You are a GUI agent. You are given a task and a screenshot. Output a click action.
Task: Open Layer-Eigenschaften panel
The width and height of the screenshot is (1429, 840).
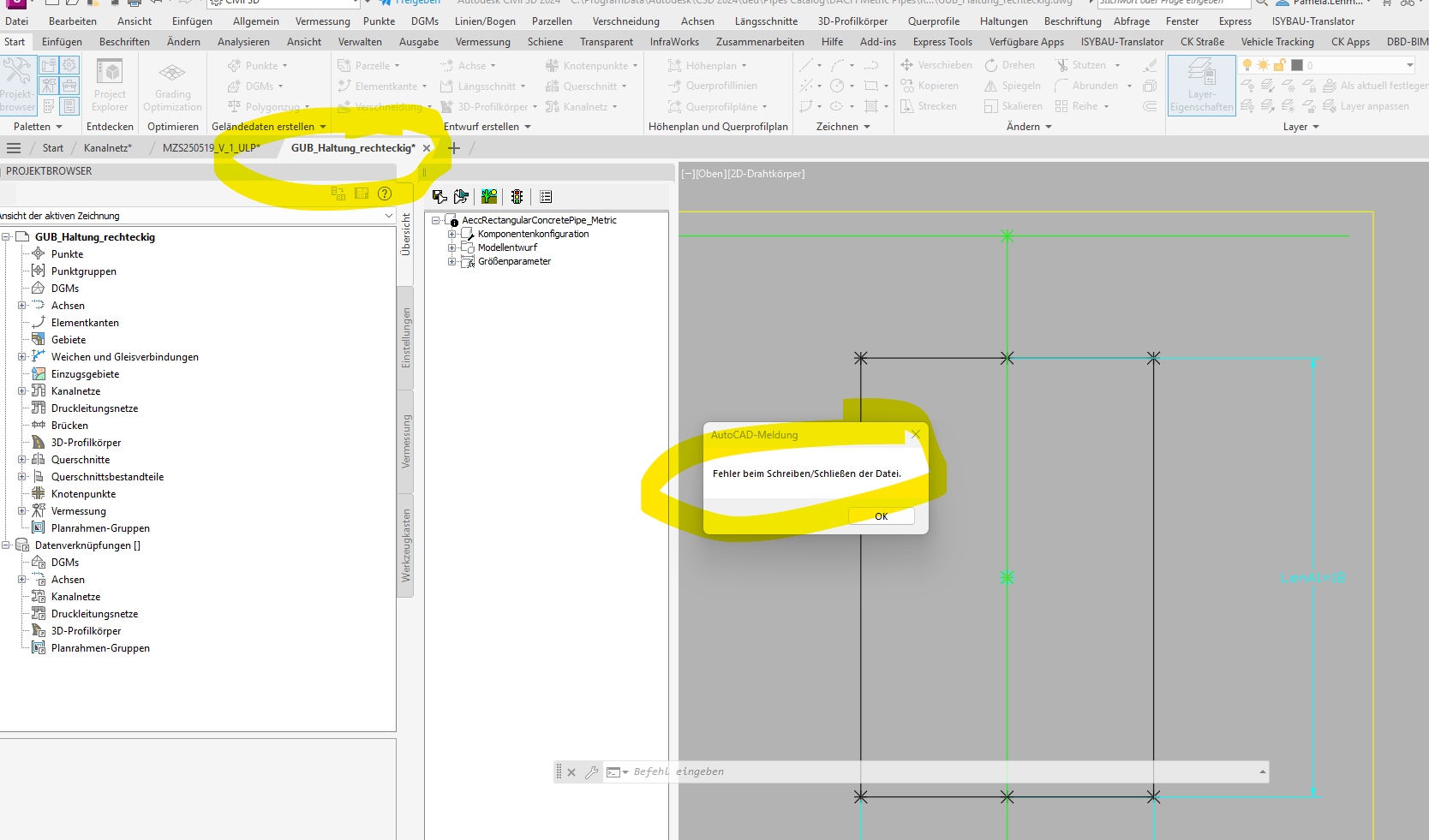(x=1201, y=85)
